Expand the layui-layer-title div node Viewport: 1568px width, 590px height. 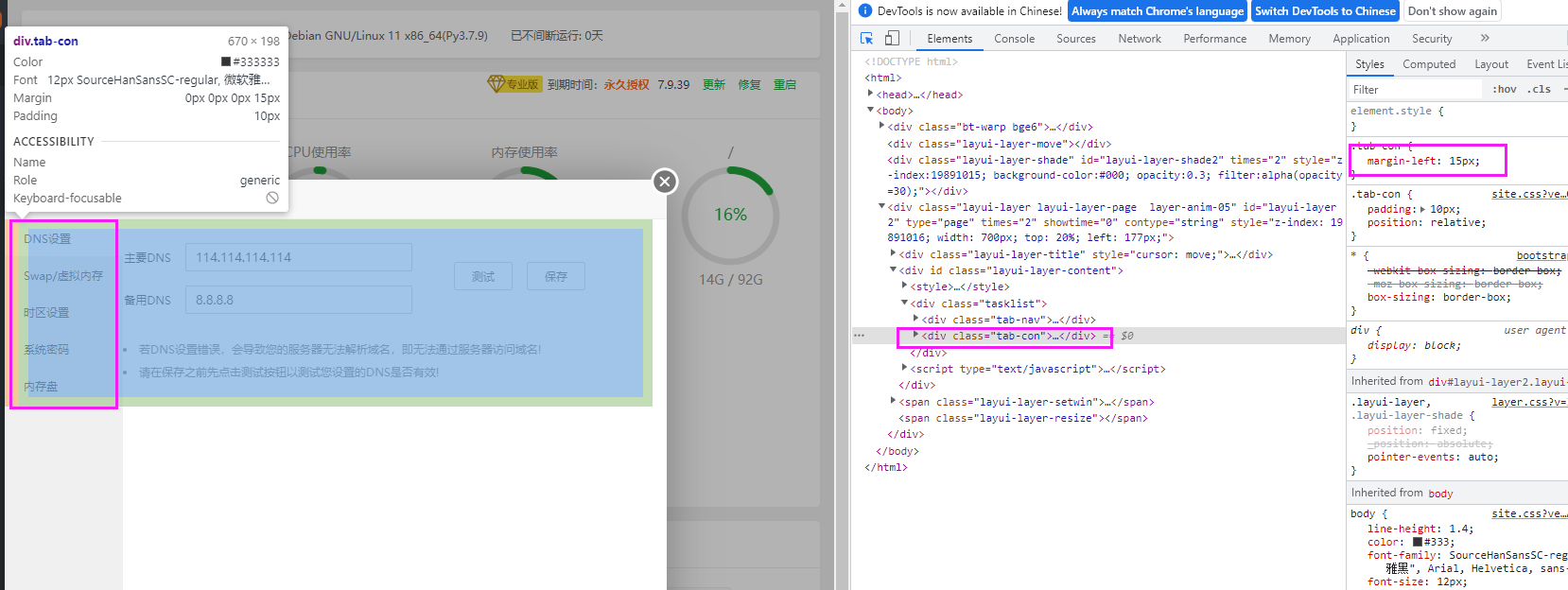(894, 253)
